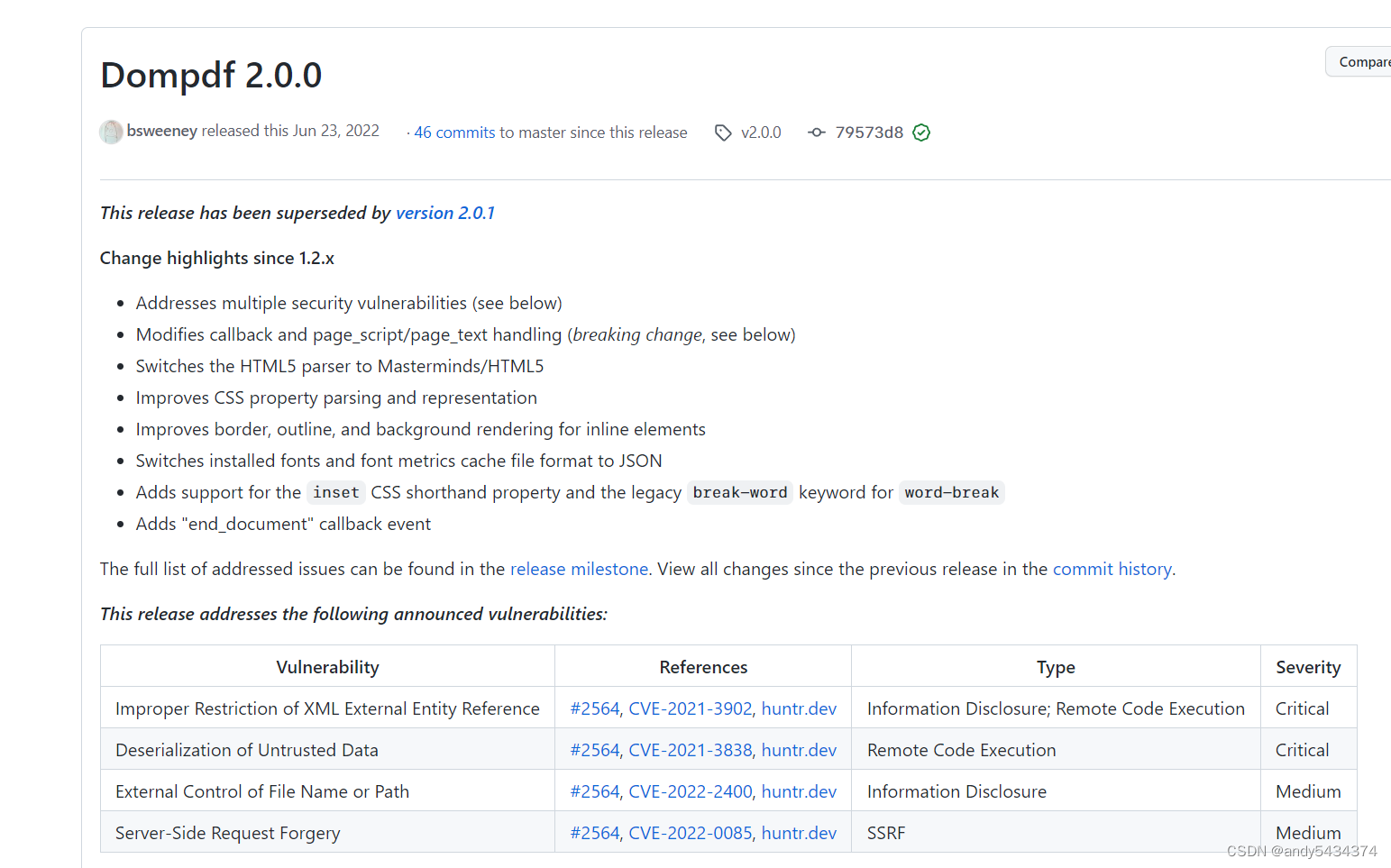Click the tag icon beside v2.0.0
1391x868 pixels.
click(723, 132)
